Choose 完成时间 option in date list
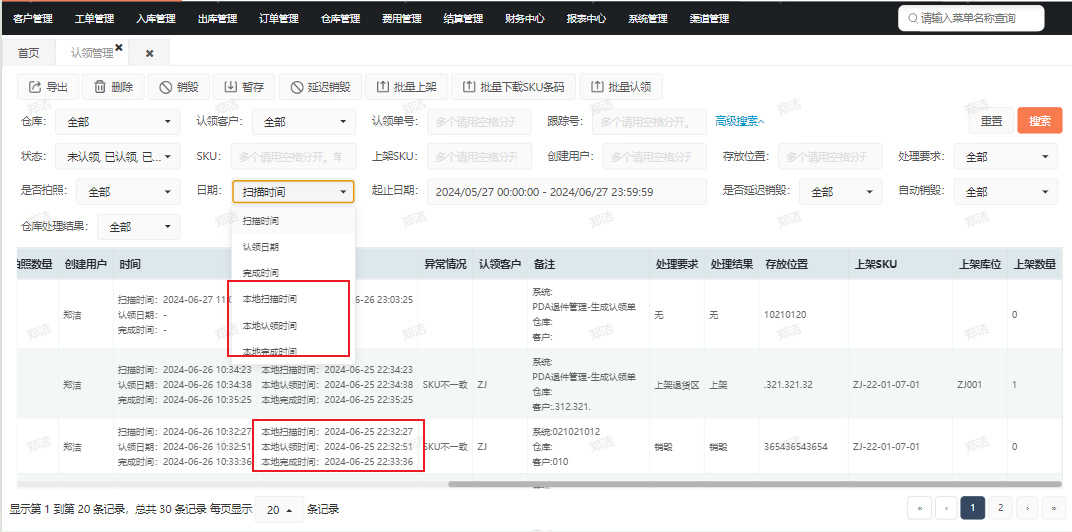The width and height of the screenshot is (1072, 532). (293, 273)
